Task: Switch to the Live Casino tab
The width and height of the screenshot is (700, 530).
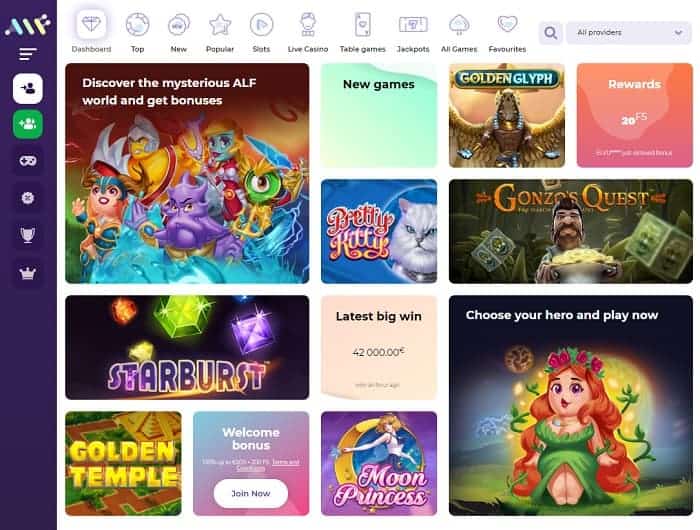Action: [308, 32]
